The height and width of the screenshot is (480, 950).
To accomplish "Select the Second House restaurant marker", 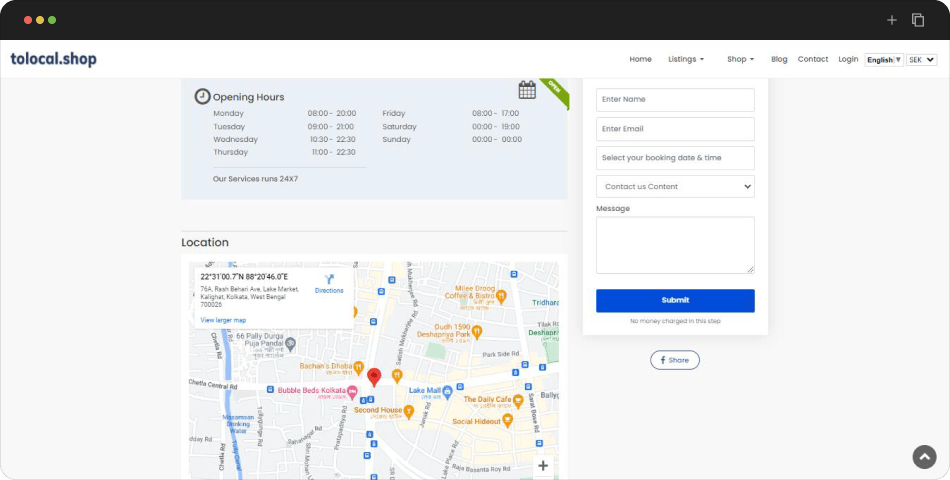I will click(409, 410).
